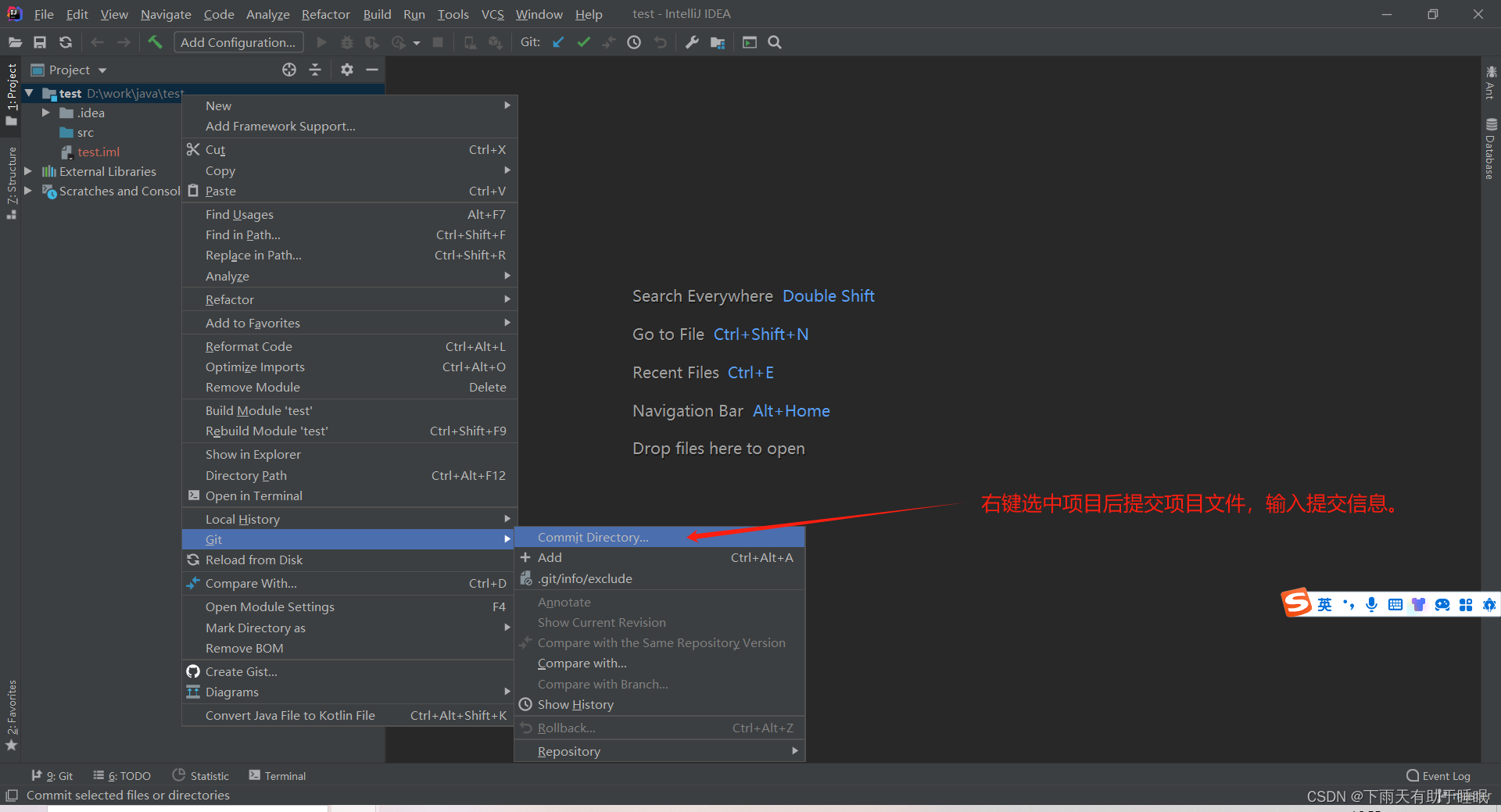Toggle the 1: Project side tab
The image size is (1501, 812).
coord(11,94)
